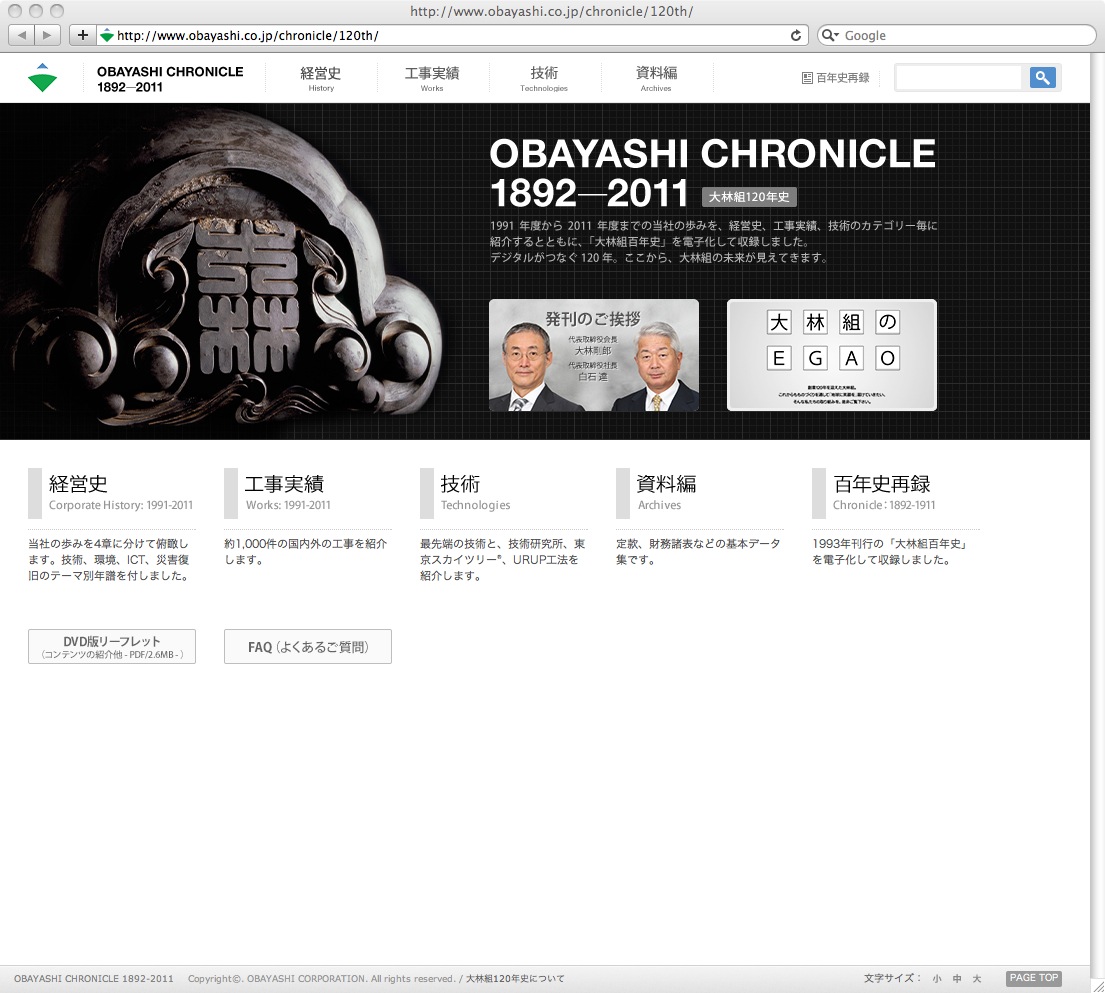Click the blue magnifier search button
1105x993 pixels.
click(x=1042, y=78)
